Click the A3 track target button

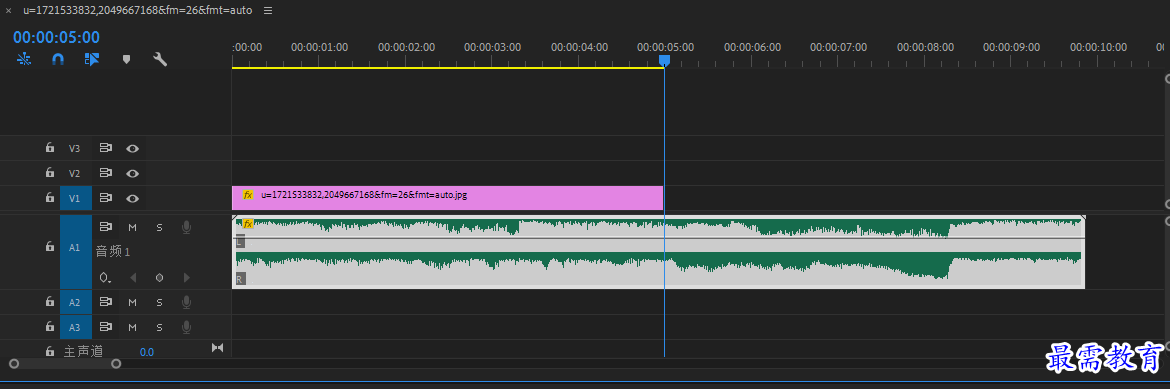pos(75,327)
